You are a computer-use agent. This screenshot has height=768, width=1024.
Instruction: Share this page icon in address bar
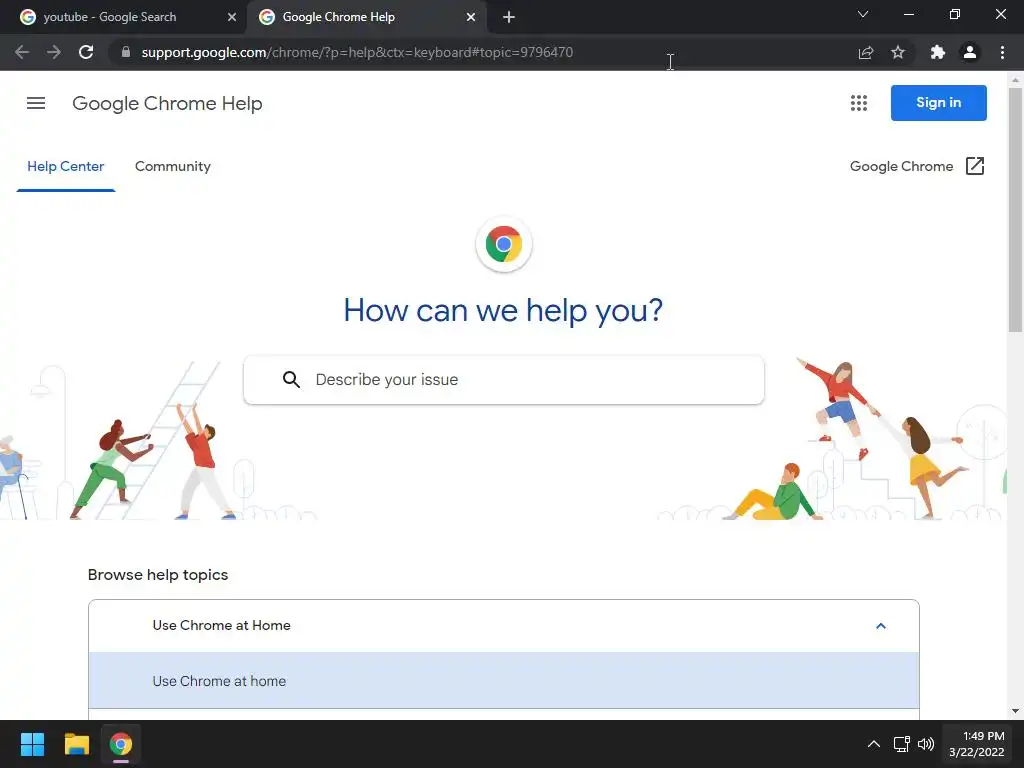(x=866, y=52)
